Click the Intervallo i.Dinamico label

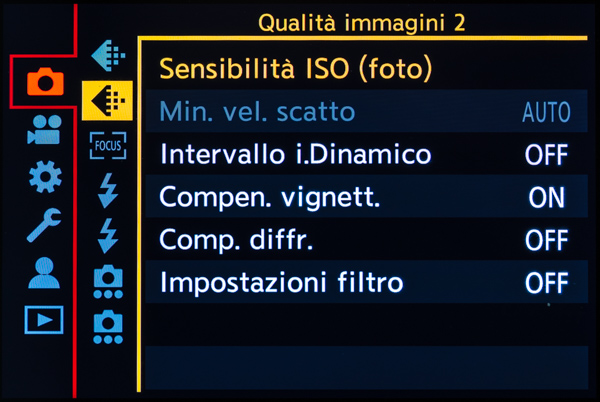pos(295,155)
